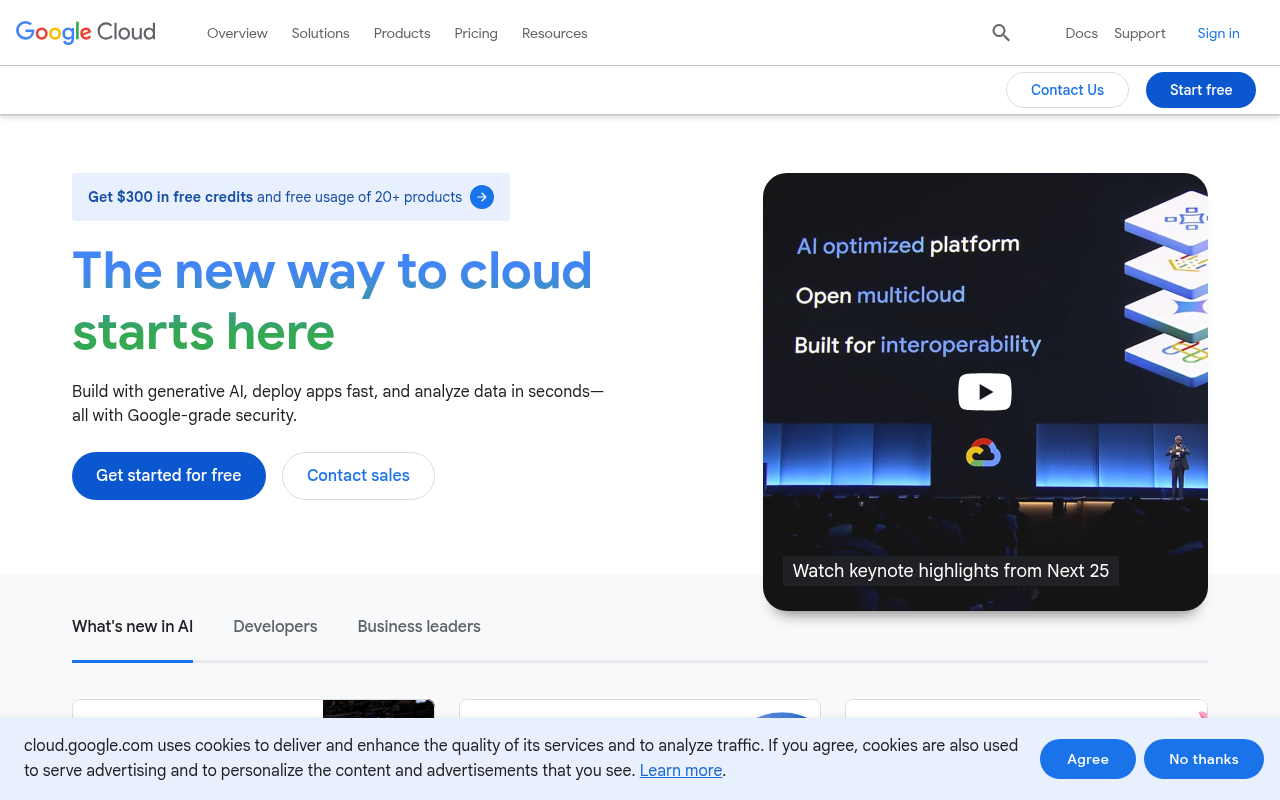Click the Contact Us button
Screen dimensions: 1280x800
pyautogui.click(x=1067, y=90)
